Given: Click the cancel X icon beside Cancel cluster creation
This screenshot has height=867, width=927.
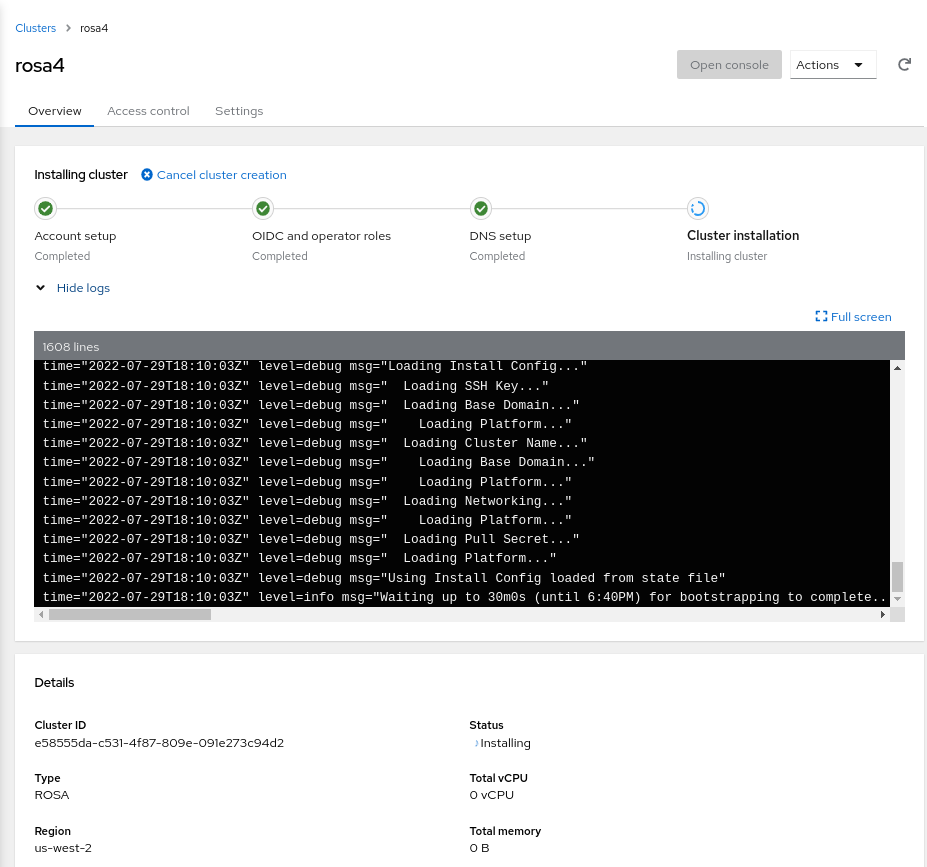Looking at the screenshot, I should 147,175.
